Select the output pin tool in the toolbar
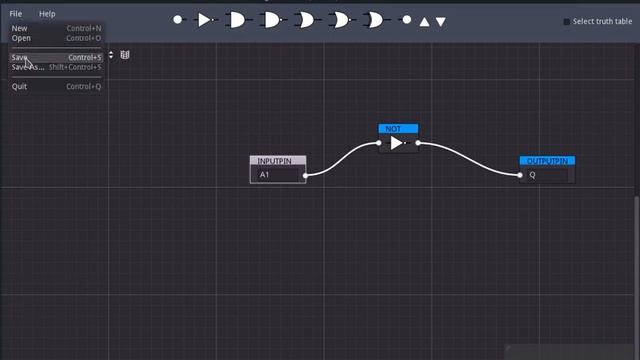Viewport: 640px width, 360px height. [x=405, y=19]
